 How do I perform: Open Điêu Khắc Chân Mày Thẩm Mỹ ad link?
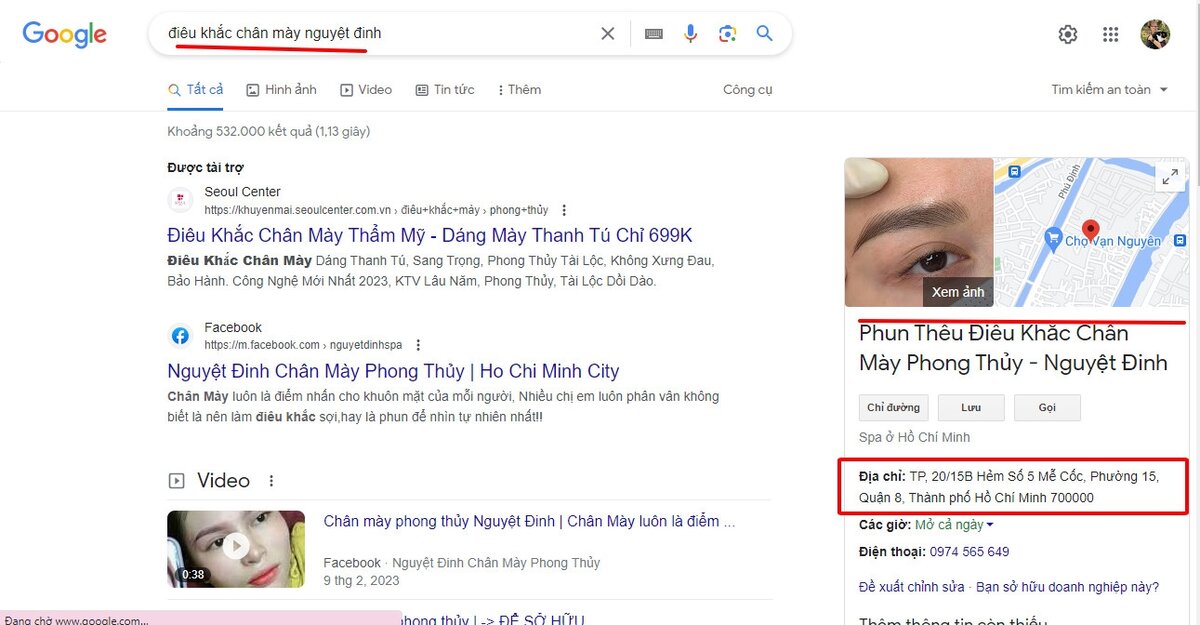coord(430,236)
